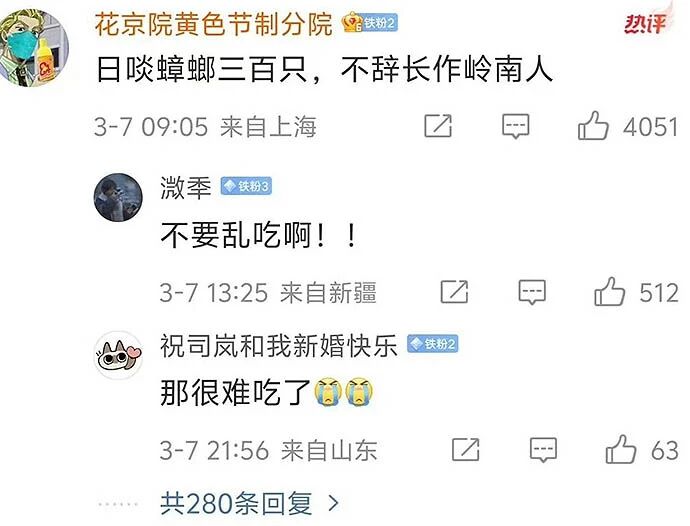Reply to the 那很难吃了 comment
The width and height of the screenshot is (690, 526).
[543, 450]
